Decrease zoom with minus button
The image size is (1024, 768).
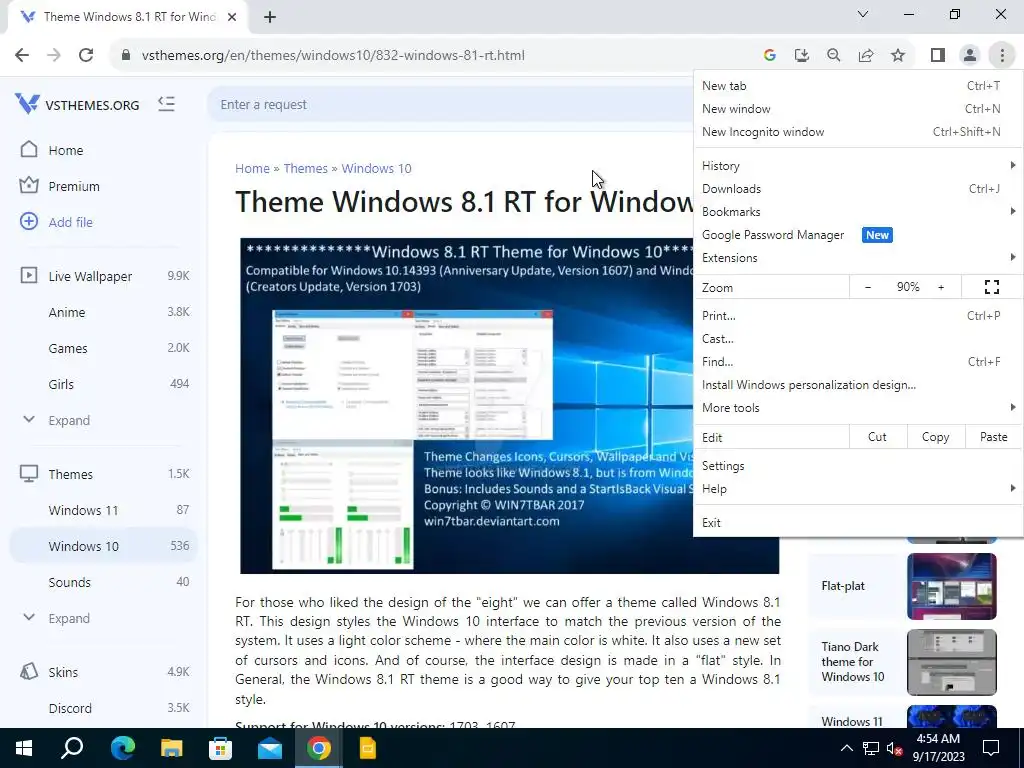click(x=867, y=287)
